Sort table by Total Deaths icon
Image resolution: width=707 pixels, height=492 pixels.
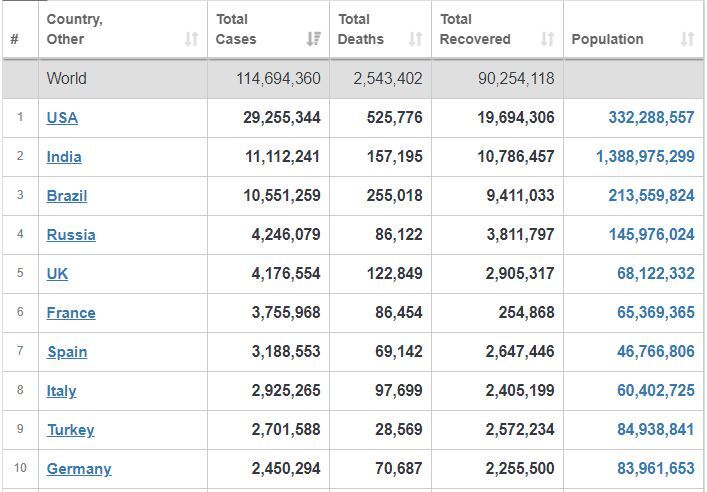415,39
